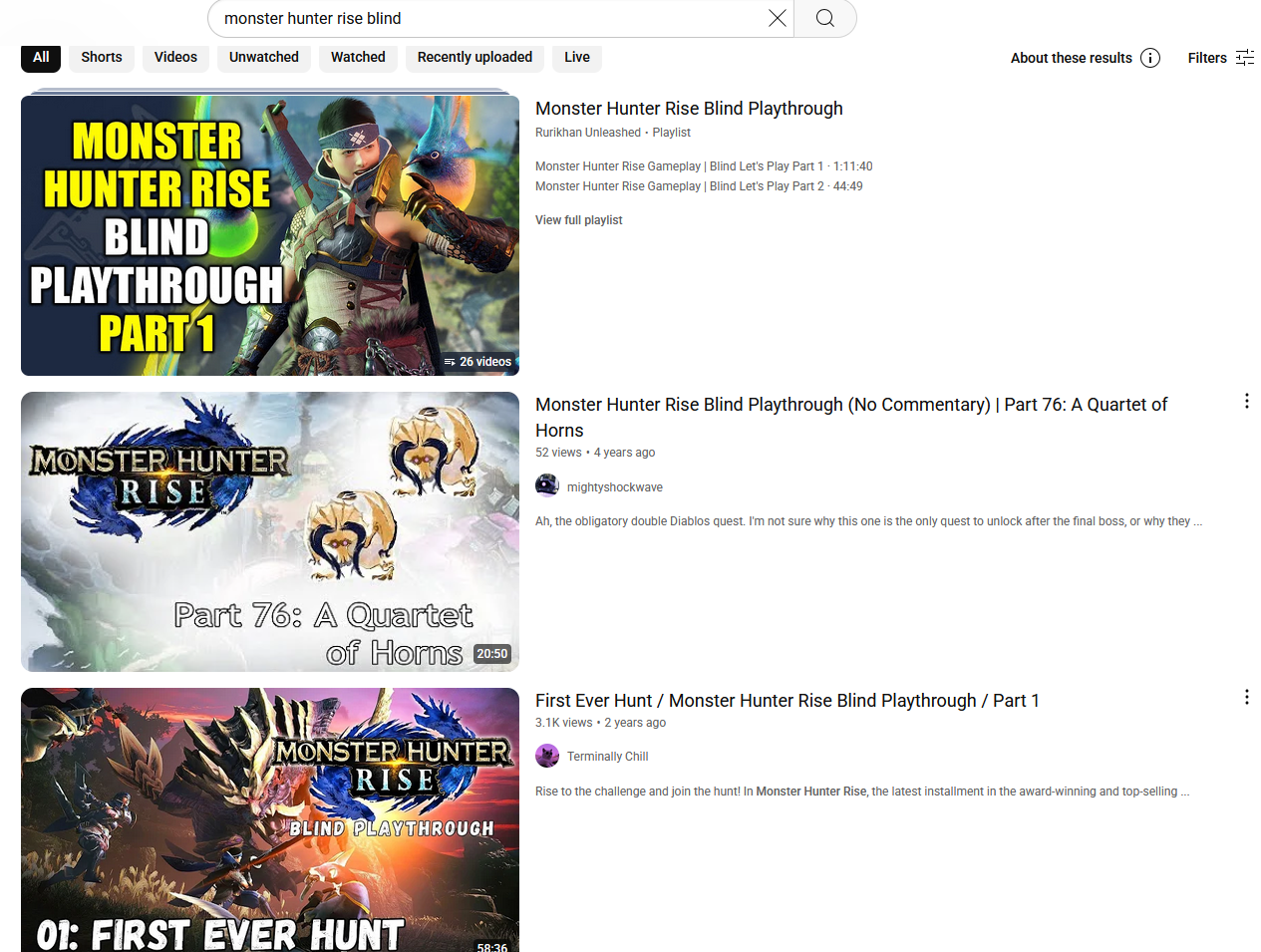Open the Quartet of Horns video thumbnail
The image size is (1261, 952).
click(270, 531)
